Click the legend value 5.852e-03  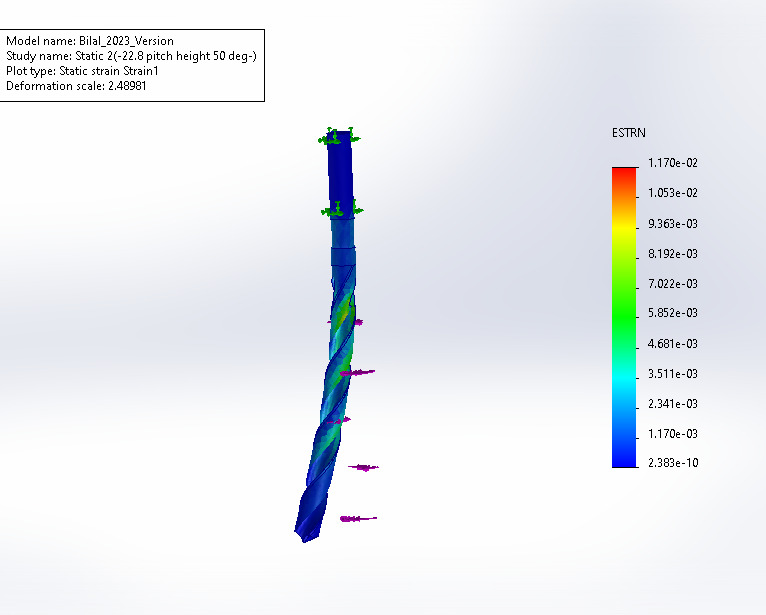click(673, 313)
